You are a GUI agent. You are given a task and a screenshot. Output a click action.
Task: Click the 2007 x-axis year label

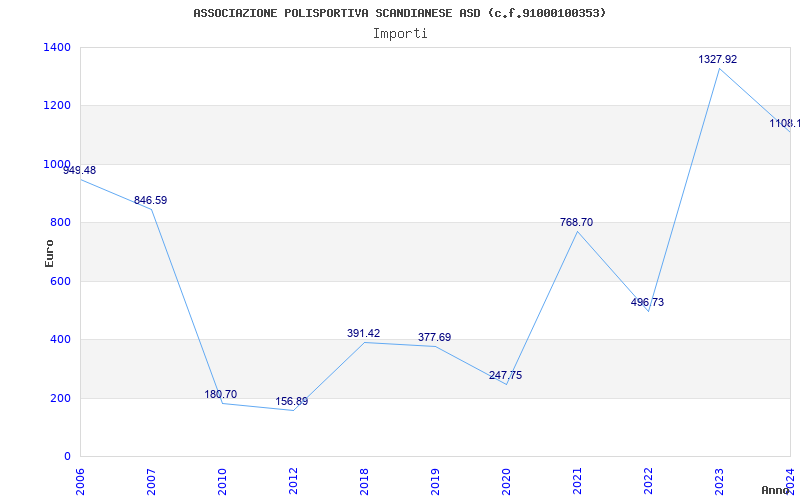[151, 481]
